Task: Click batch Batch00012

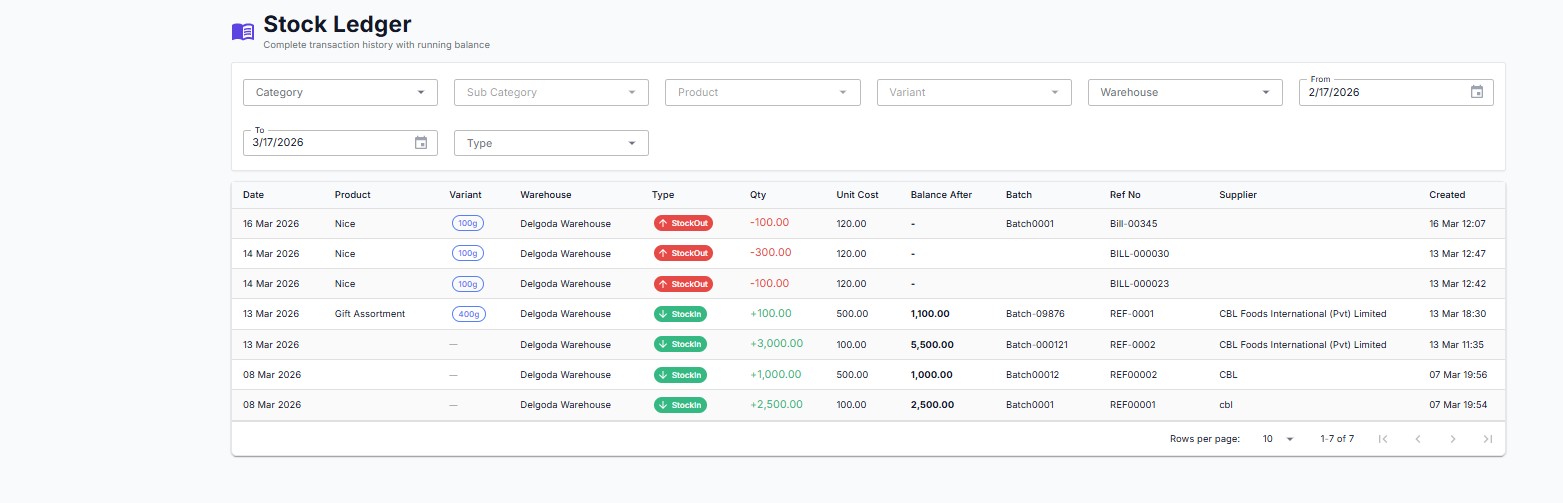Action: tap(1032, 375)
